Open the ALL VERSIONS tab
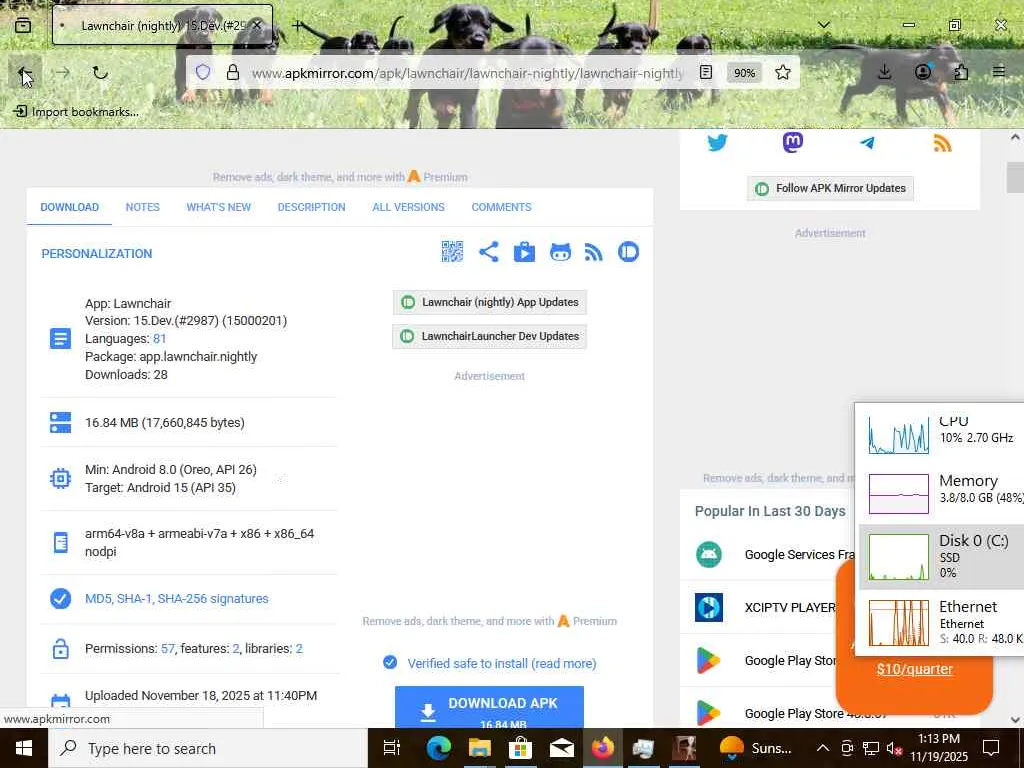The height and width of the screenshot is (768, 1024). 409,207
